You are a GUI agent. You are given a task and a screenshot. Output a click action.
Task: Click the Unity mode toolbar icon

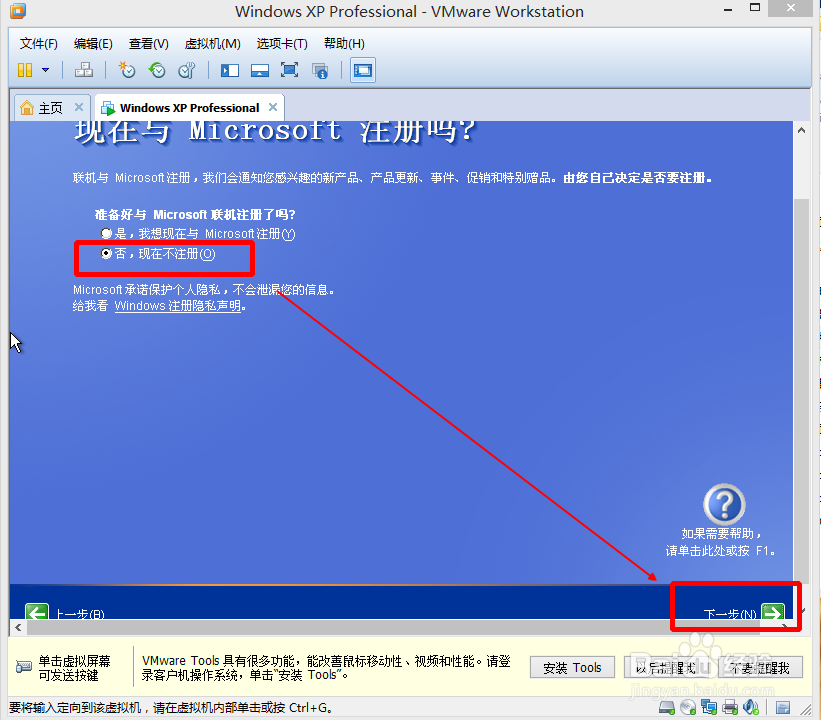[x=320, y=70]
